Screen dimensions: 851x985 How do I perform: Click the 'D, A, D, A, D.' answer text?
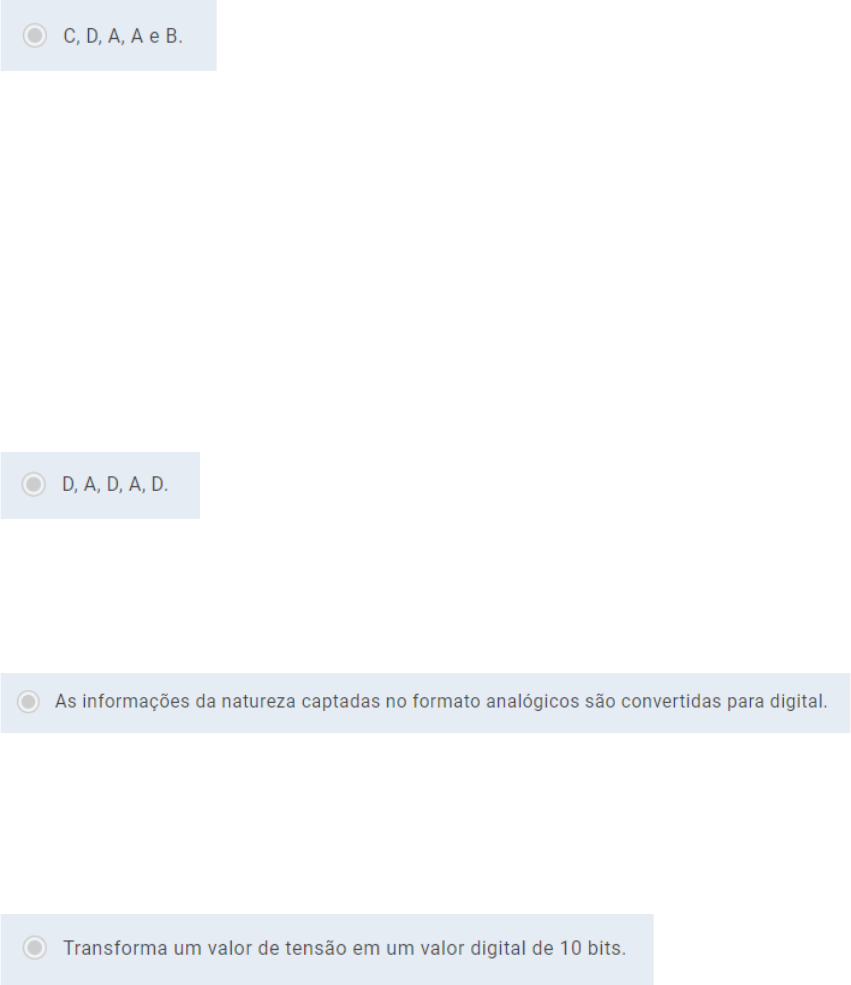click(x=115, y=485)
